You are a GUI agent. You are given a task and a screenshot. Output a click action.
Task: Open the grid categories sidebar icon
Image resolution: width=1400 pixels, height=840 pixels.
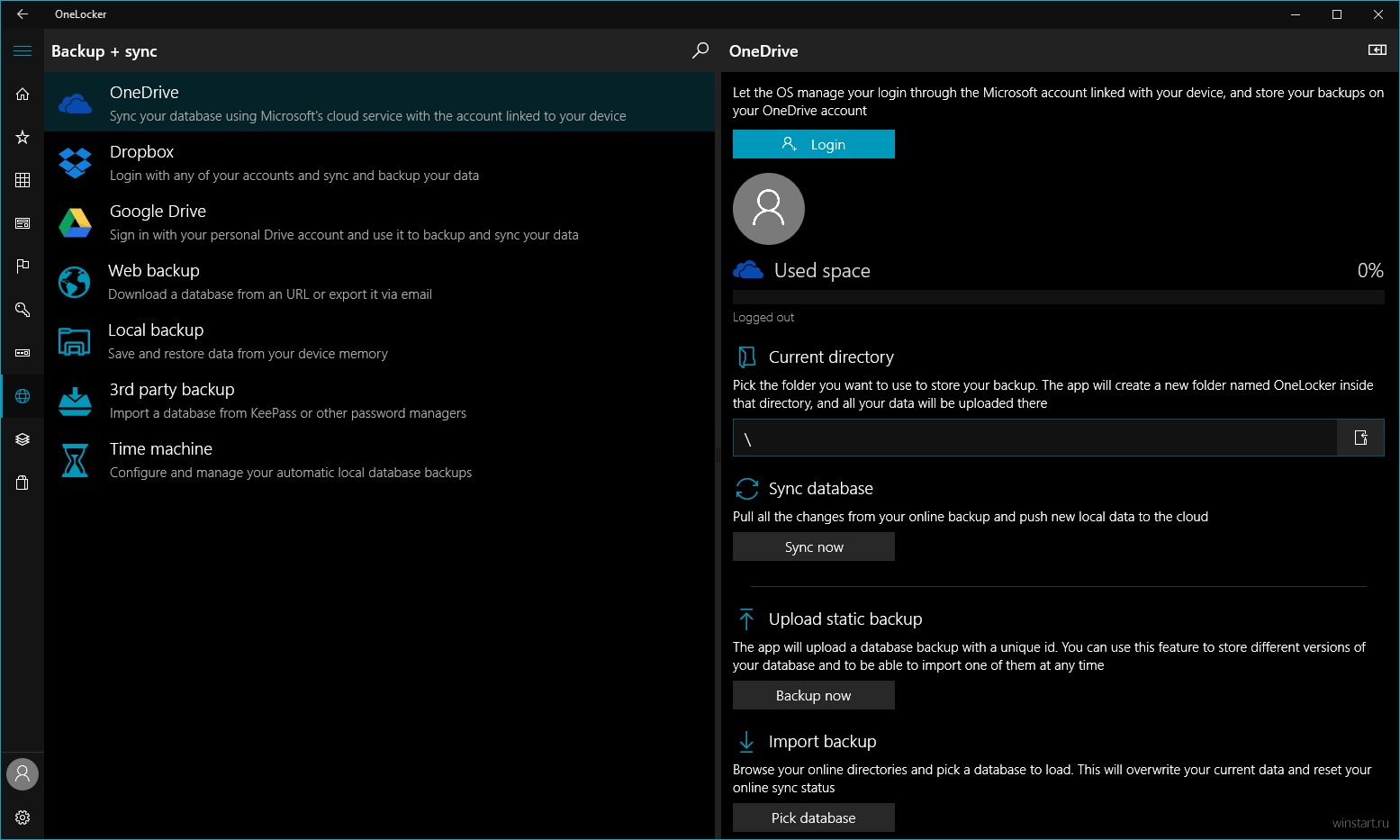[23, 180]
